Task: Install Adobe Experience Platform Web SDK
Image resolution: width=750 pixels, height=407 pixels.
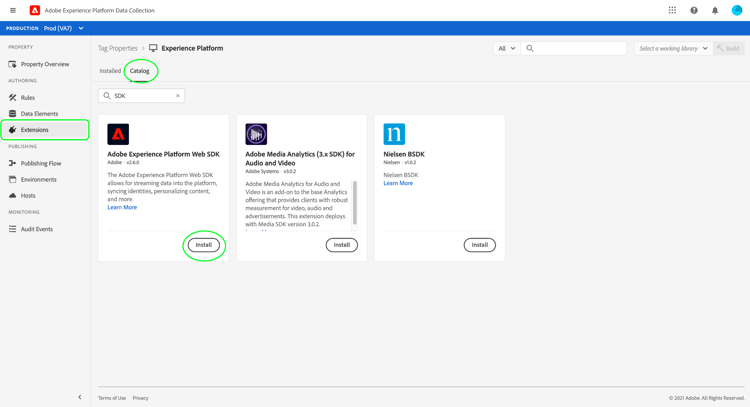Action: click(x=204, y=245)
